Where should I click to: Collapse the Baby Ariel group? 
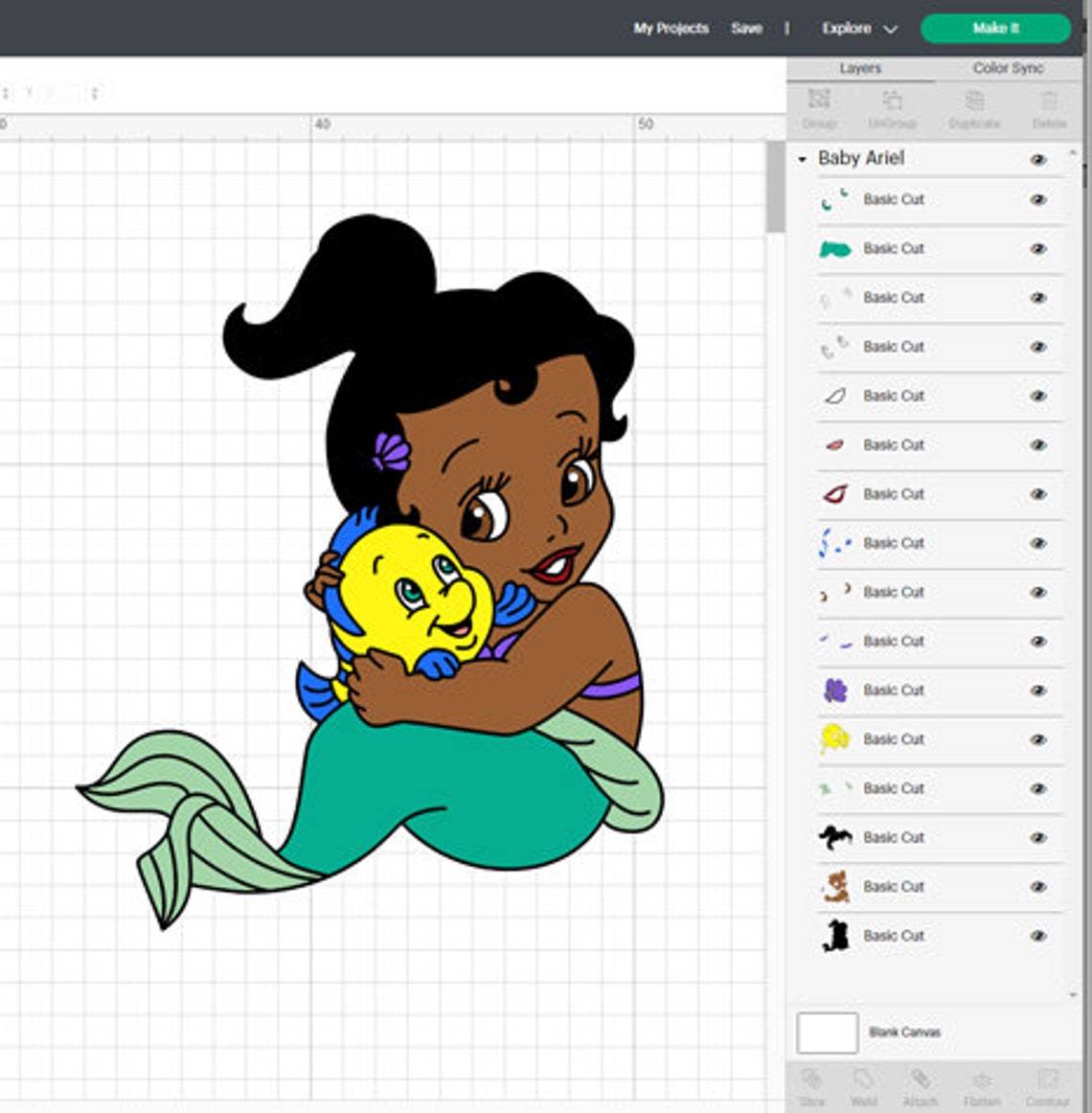click(803, 159)
